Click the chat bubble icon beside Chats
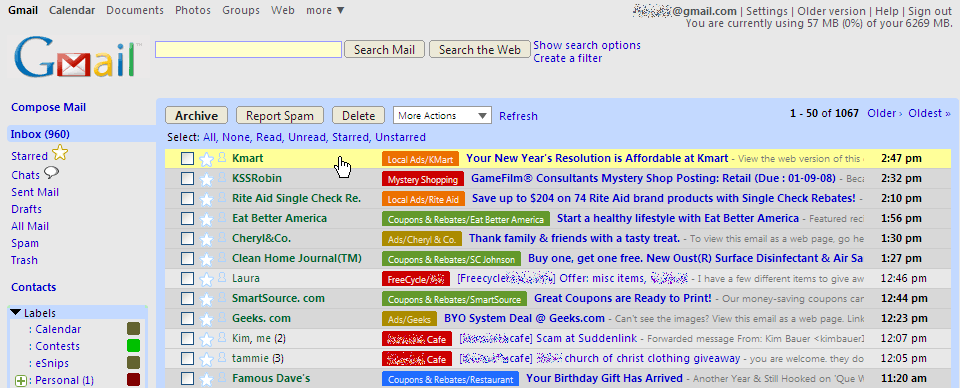The height and width of the screenshot is (388, 960). (x=52, y=174)
